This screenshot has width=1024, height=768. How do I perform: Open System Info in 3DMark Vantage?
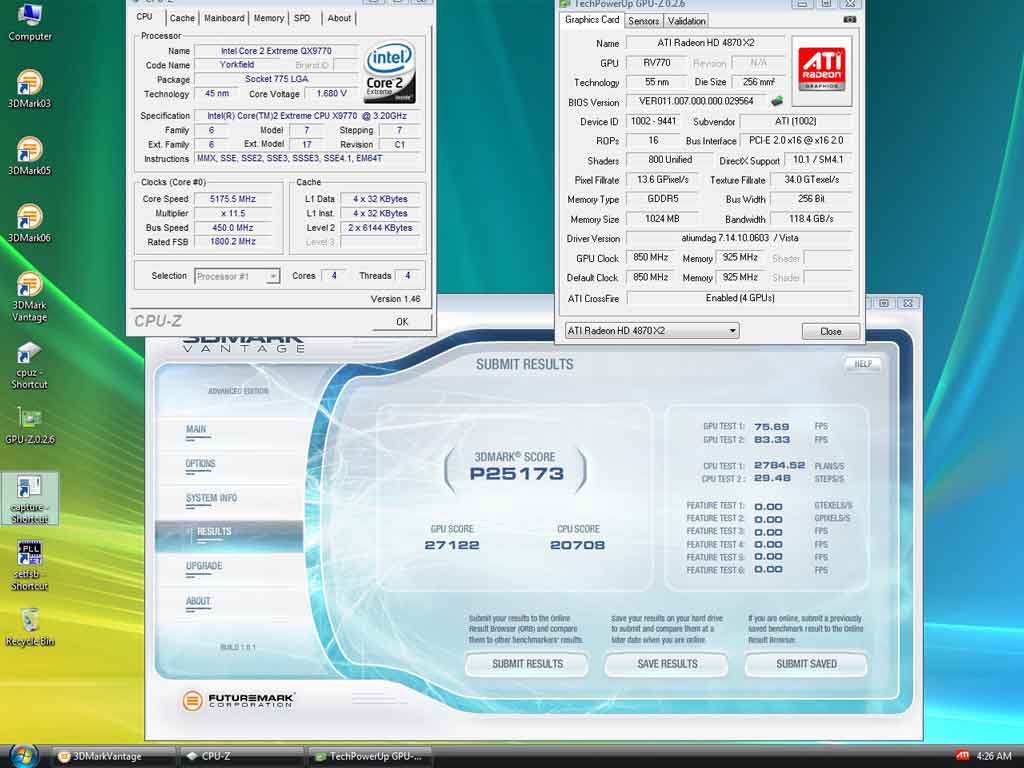(211, 498)
